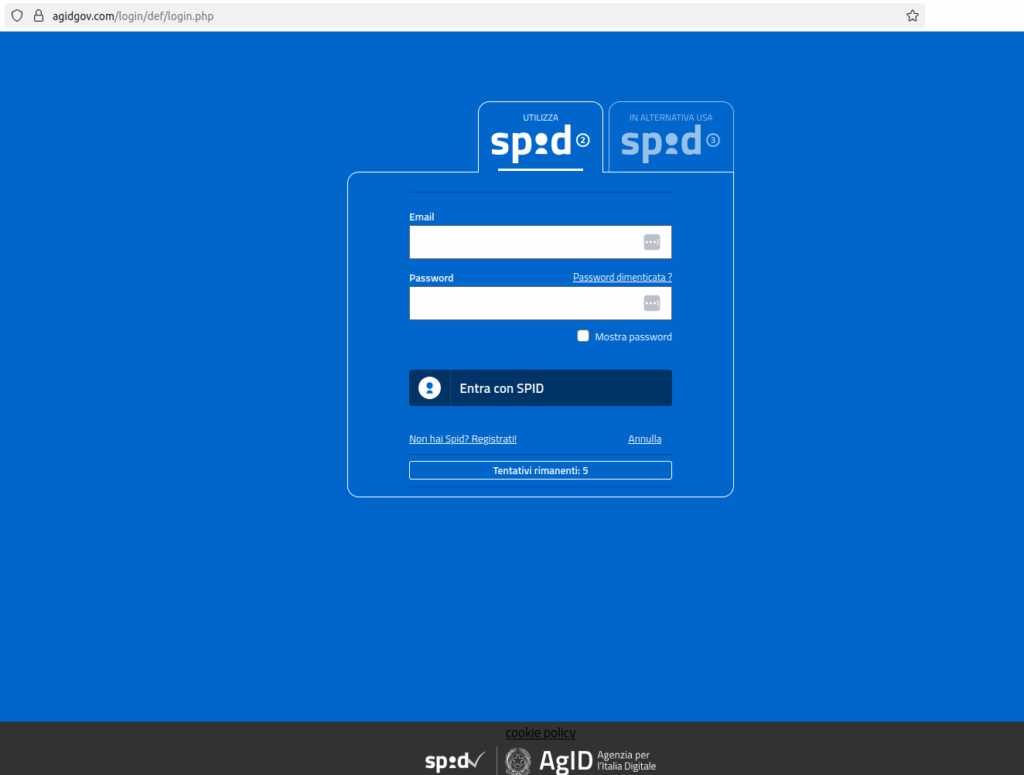Click 'Non hai Spid? Registrati!' link
Screen dimensions: 1024x775
(463, 439)
